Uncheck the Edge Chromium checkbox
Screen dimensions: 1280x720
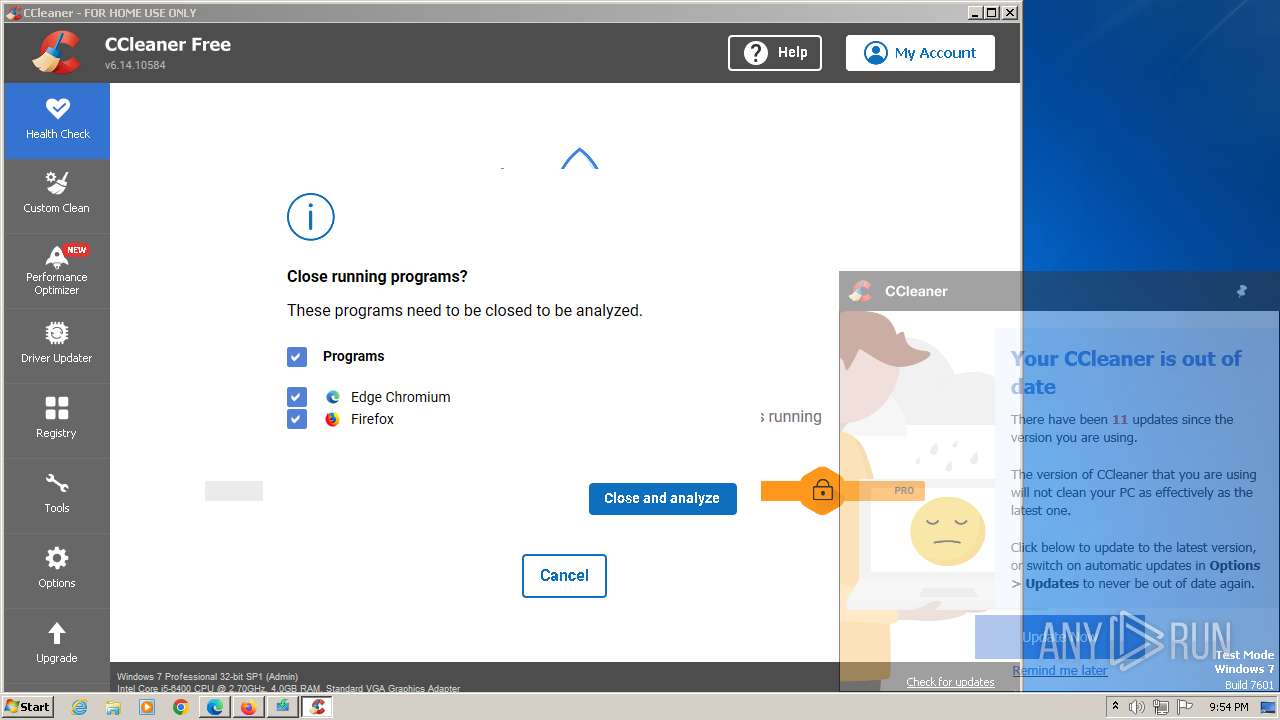tap(297, 397)
